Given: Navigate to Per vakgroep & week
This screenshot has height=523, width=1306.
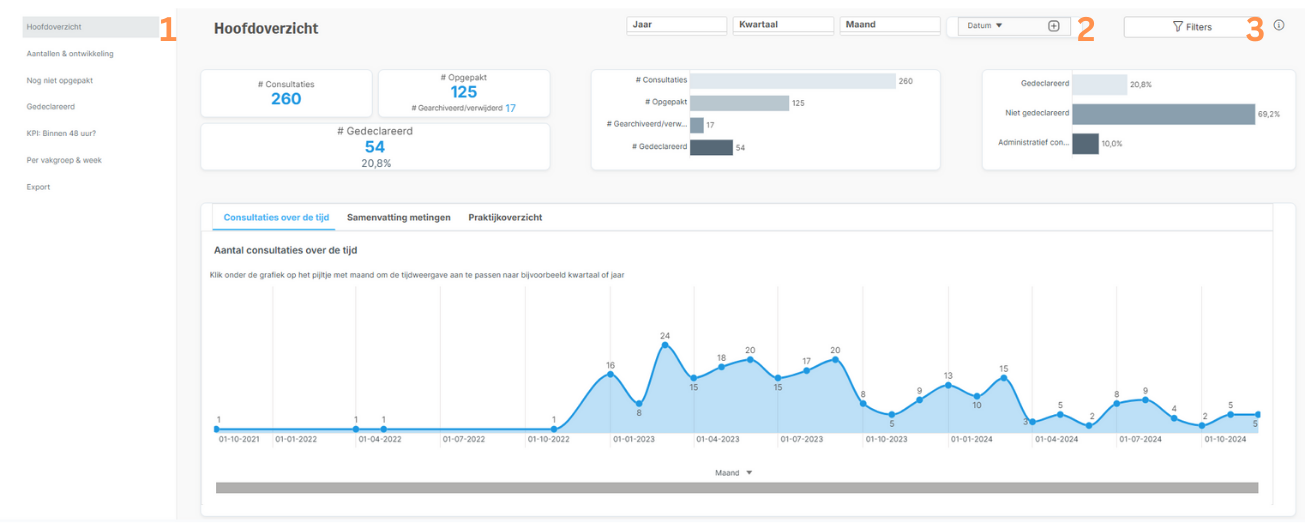Looking at the screenshot, I should point(64,160).
